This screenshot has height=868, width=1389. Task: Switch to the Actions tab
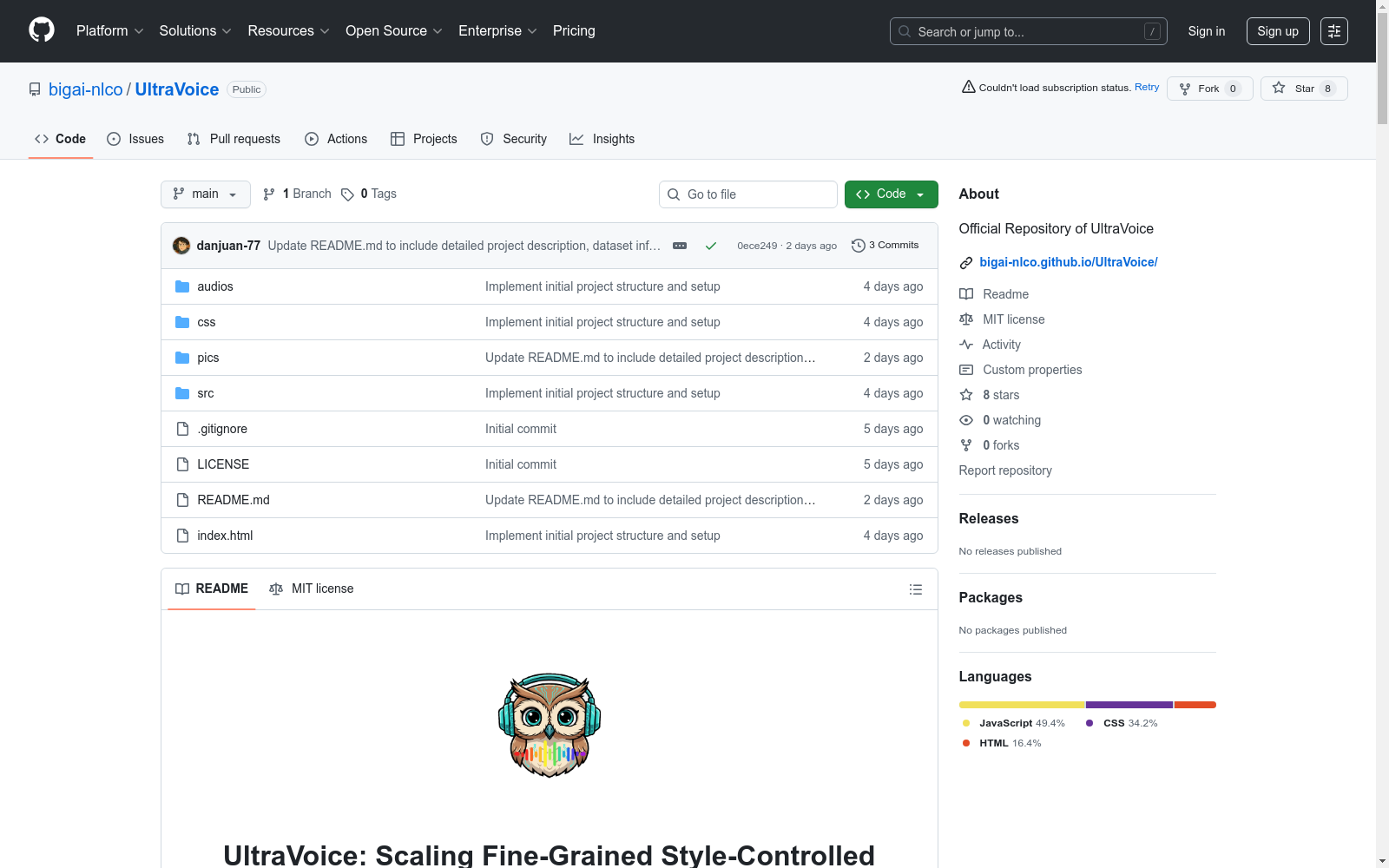pyautogui.click(x=336, y=139)
